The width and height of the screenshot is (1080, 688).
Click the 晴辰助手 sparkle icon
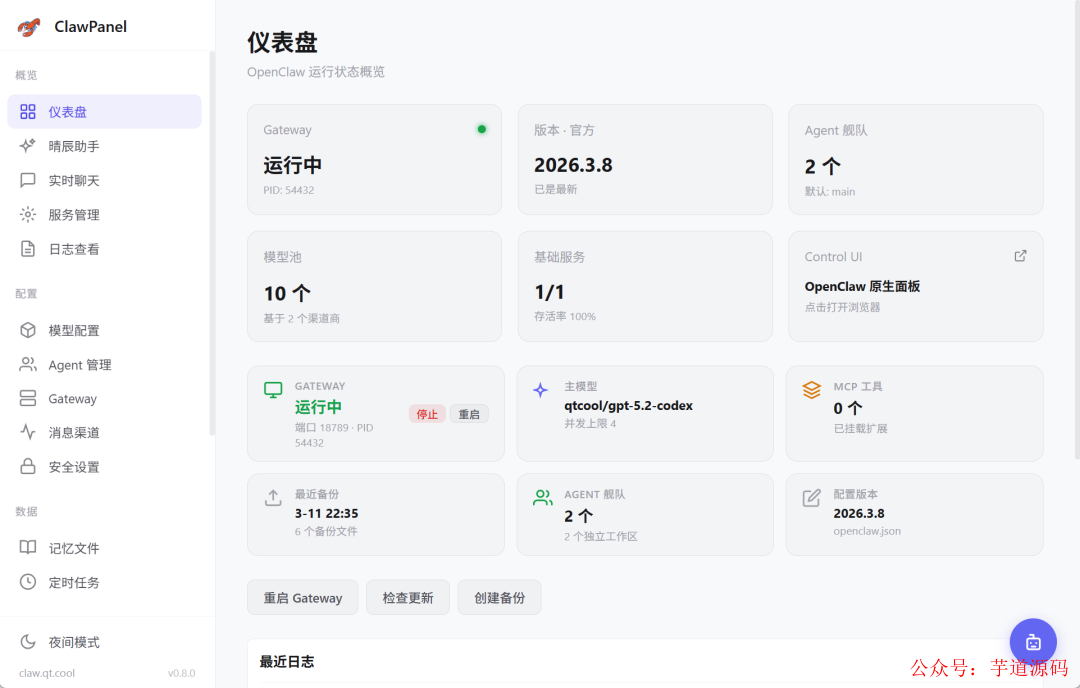pos(28,146)
